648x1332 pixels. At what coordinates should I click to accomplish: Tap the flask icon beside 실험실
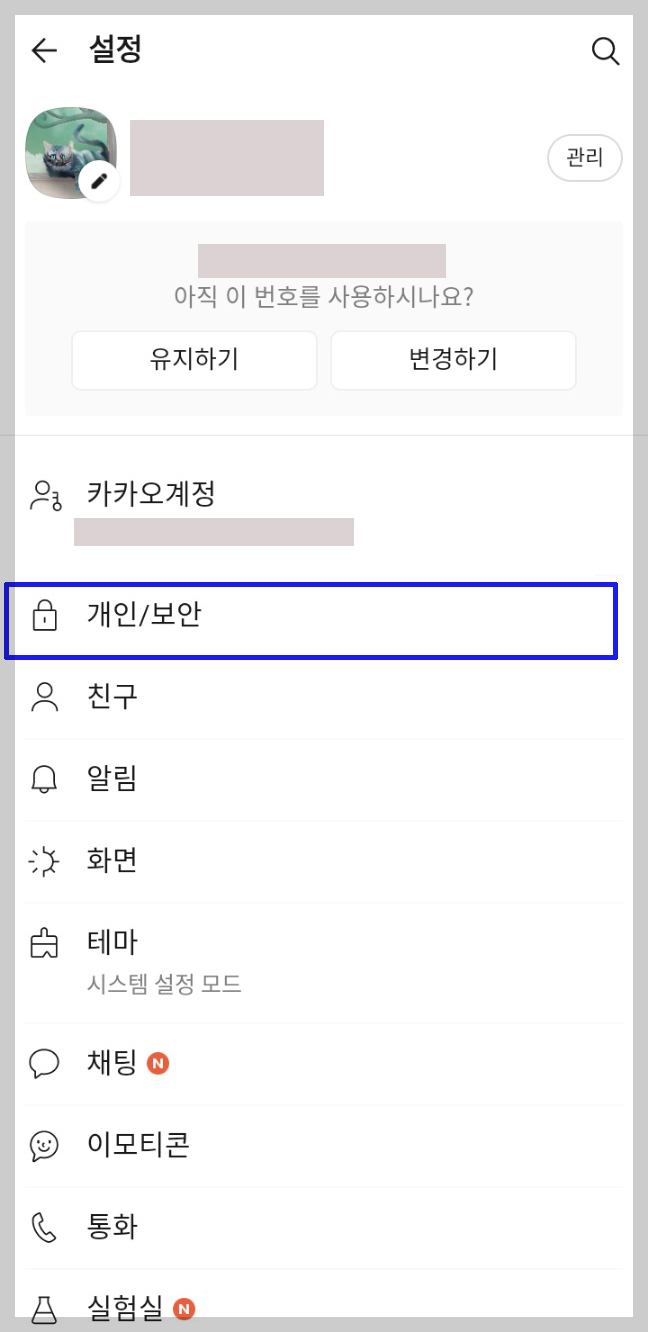coord(44,1308)
